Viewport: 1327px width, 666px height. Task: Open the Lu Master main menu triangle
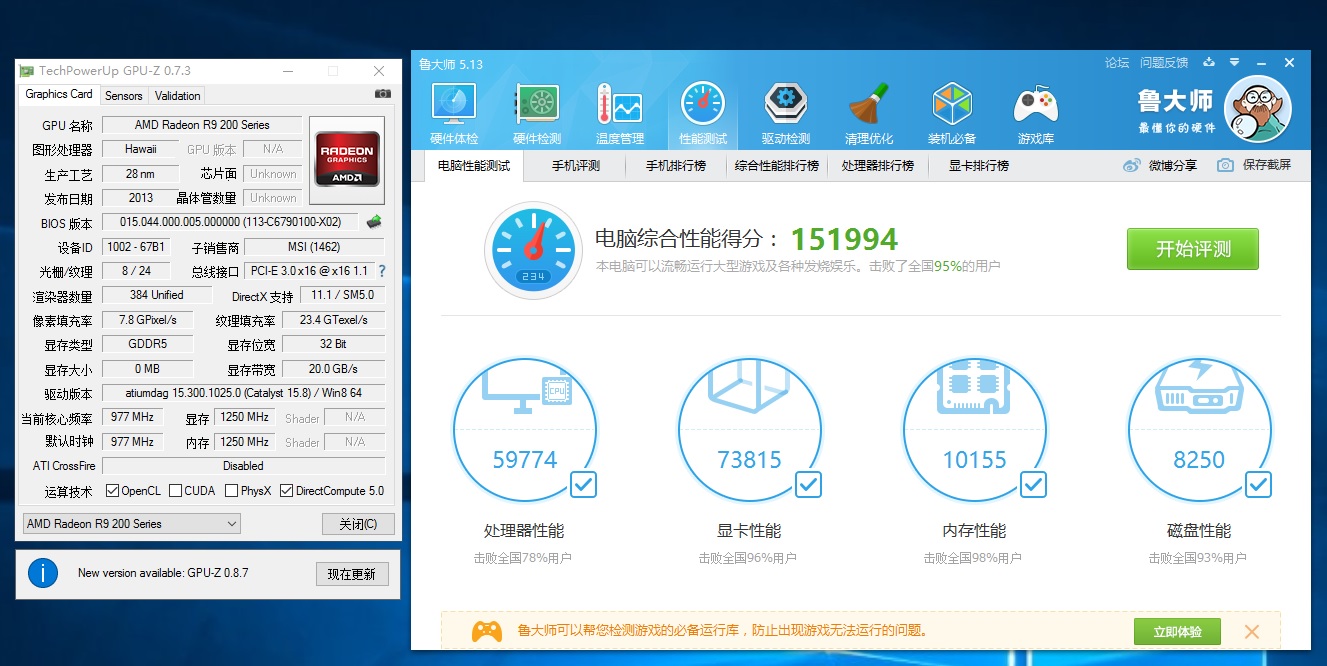click(1235, 62)
